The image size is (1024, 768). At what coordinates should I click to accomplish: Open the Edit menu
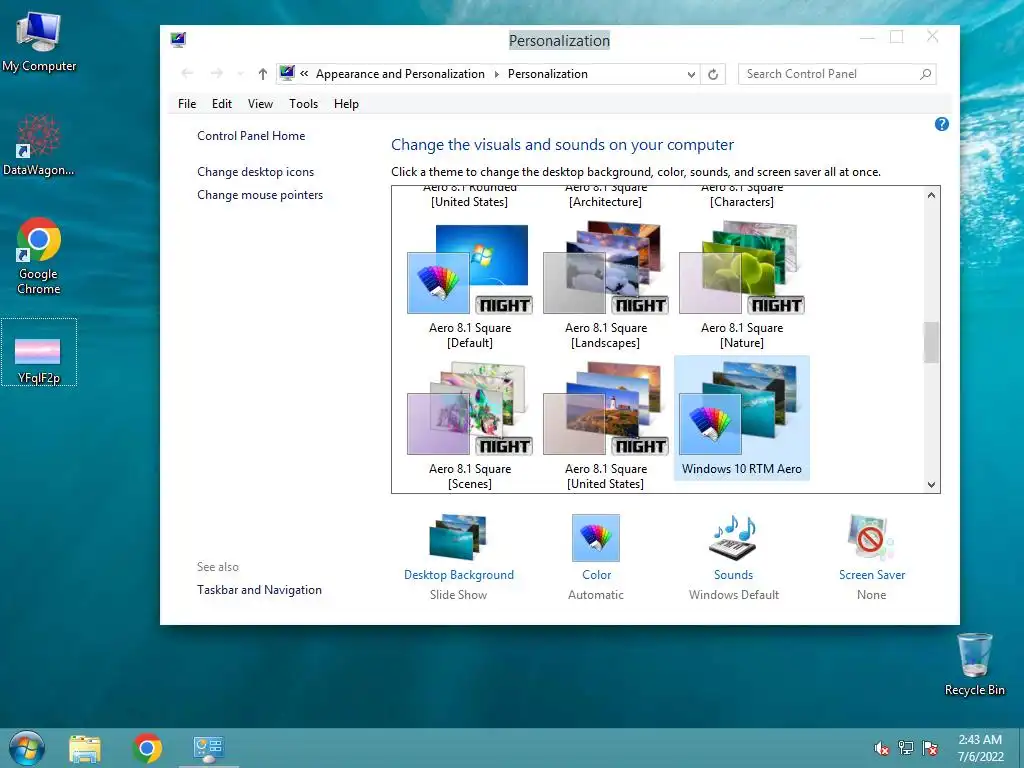(222, 104)
